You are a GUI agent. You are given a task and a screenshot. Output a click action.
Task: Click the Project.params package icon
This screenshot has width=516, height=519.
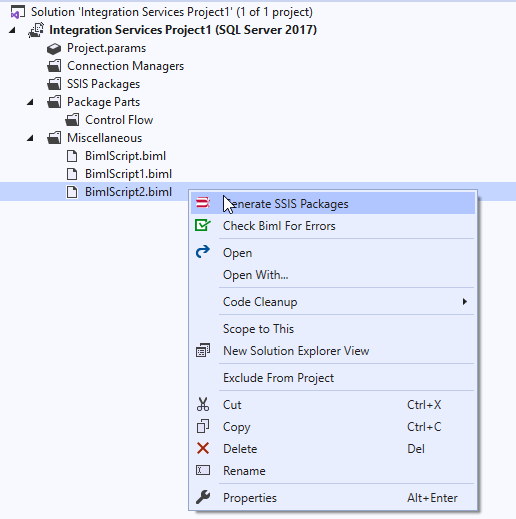point(54,48)
